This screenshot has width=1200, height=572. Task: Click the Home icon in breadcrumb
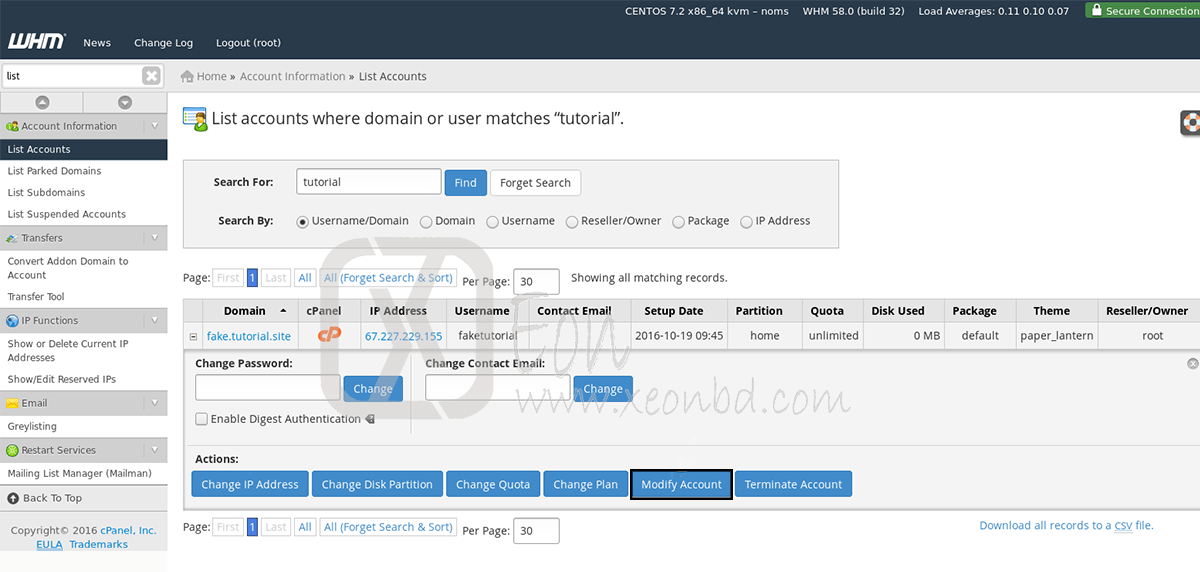[x=187, y=76]
